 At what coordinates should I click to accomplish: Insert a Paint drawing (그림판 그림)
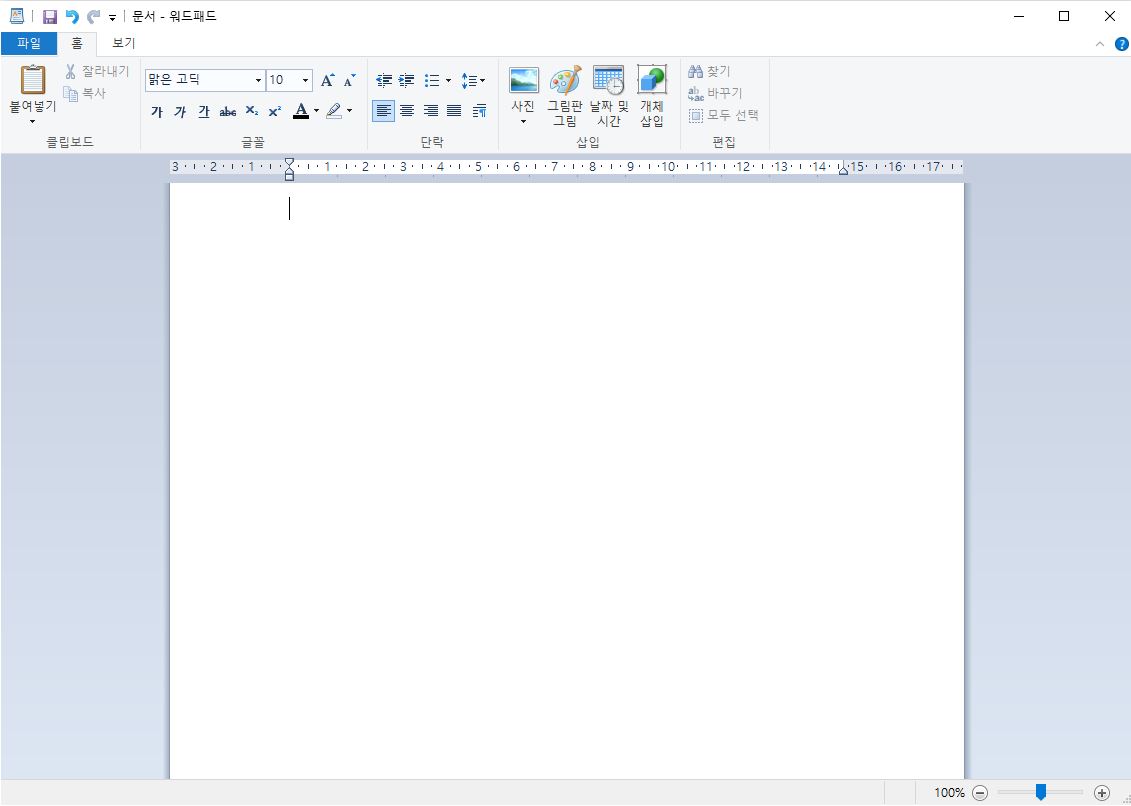pos(565,97)
